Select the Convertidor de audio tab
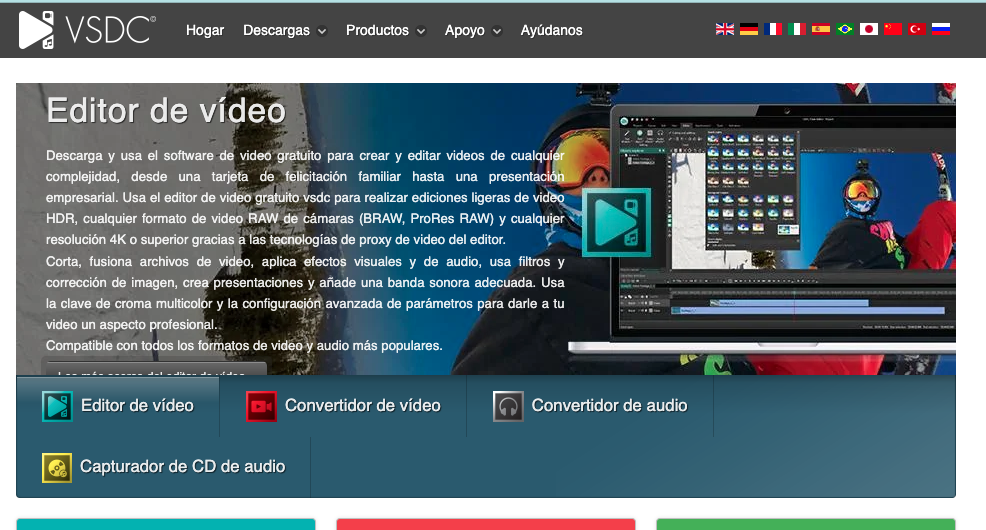 click(x=590, y=406)
